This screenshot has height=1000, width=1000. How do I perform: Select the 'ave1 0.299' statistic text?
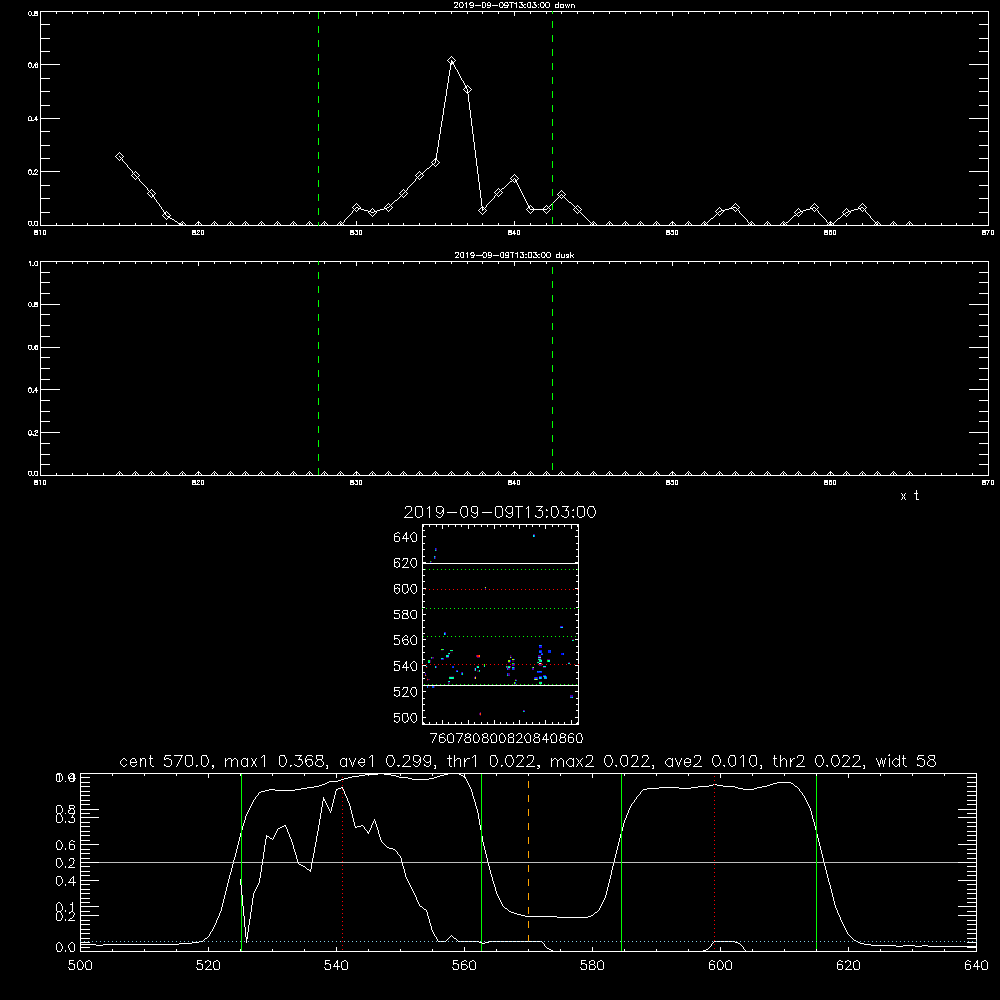point(388,761)
